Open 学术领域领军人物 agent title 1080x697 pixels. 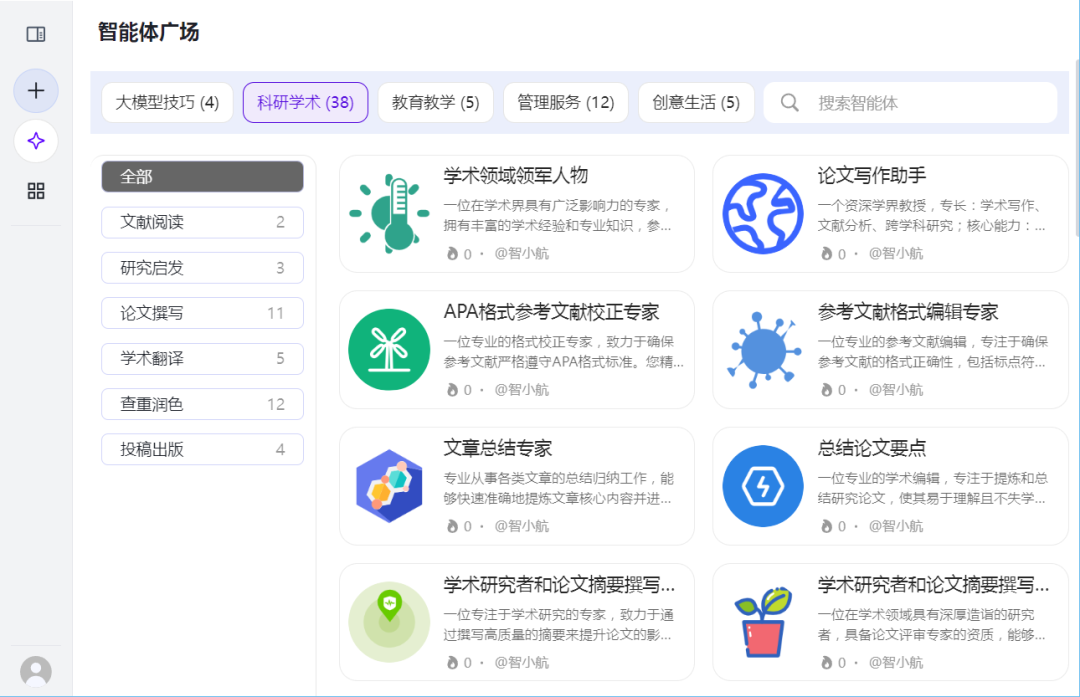[x=515, y=176]
